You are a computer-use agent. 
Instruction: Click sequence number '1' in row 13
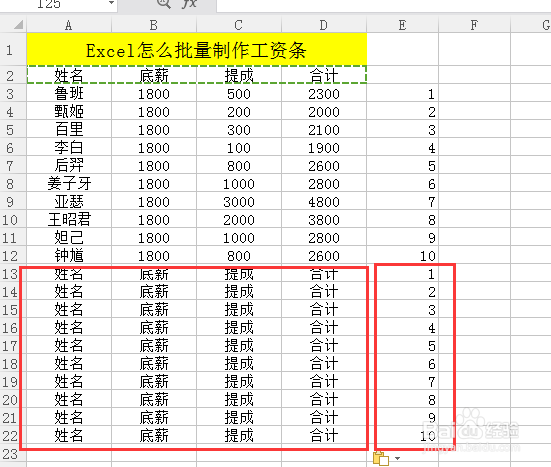point(403,273)
